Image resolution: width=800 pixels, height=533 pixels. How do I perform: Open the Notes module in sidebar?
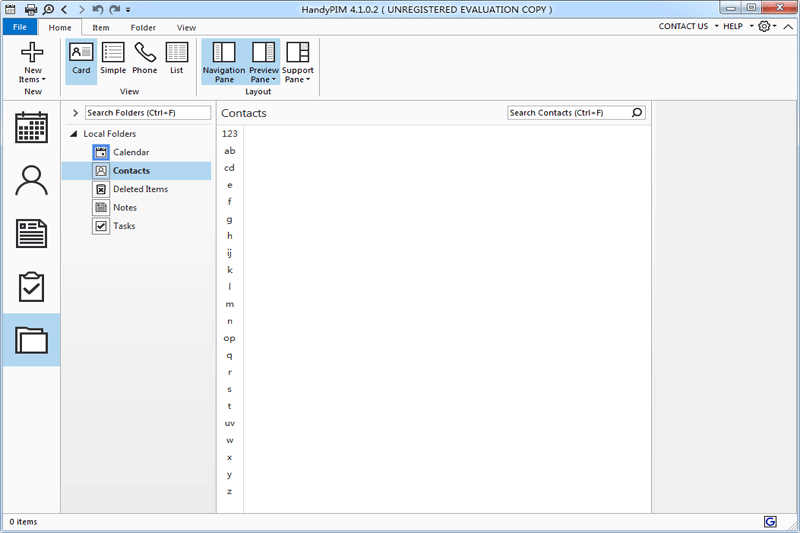tap(31, 234)
